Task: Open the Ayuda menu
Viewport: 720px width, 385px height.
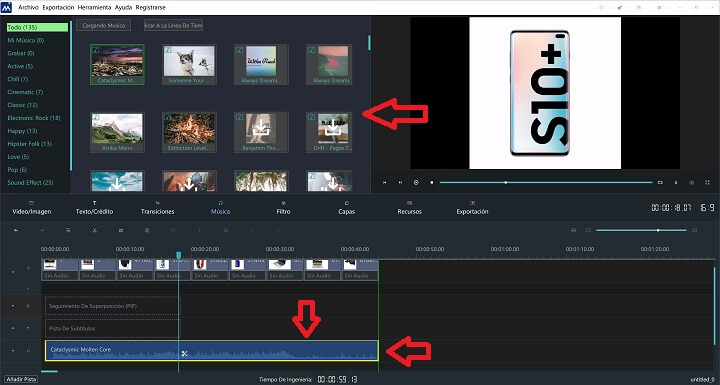Action: pyautogui.click(x=123, y=7)
